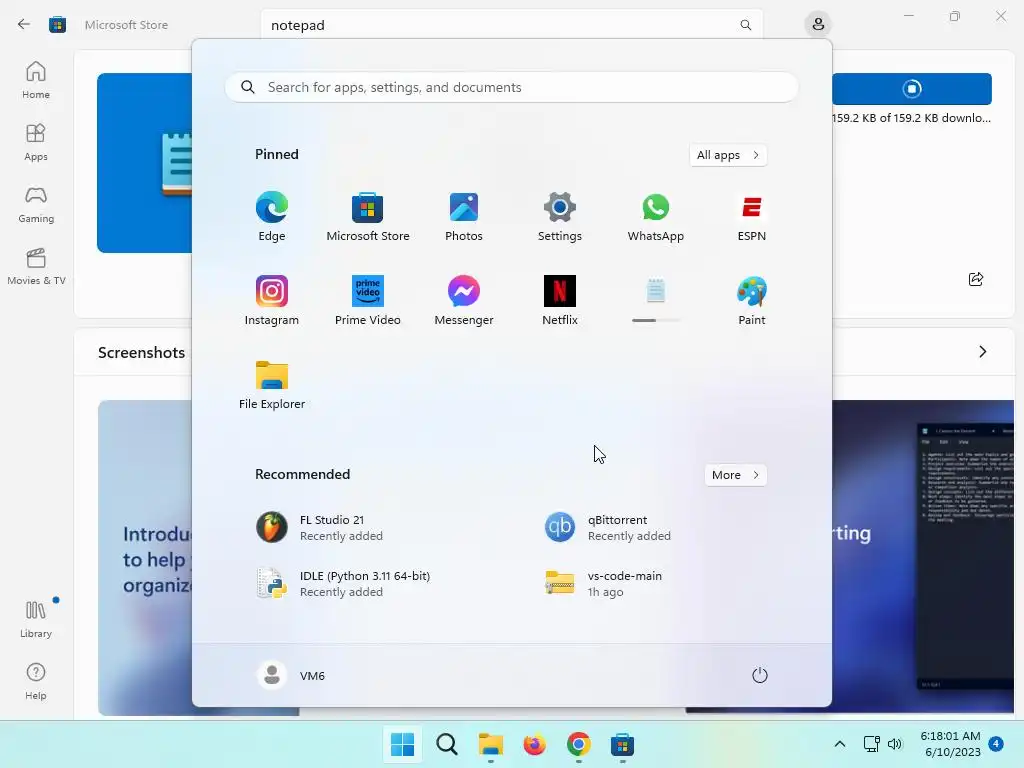Focus the Start menu search box
Image resolution: width=1024 pixels, height=768 pixels.
511,88
